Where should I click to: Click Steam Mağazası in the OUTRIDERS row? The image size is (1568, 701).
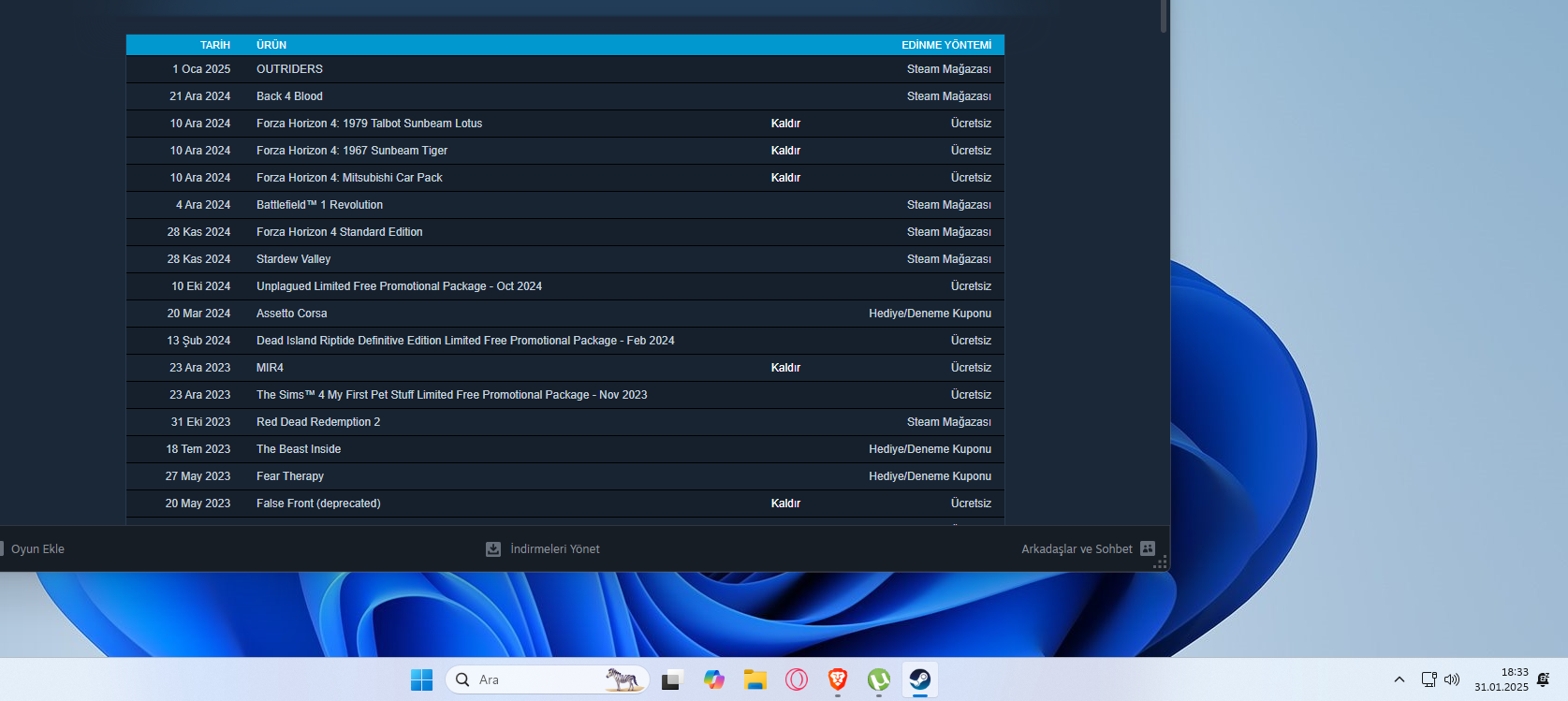(x=949, y=69)
